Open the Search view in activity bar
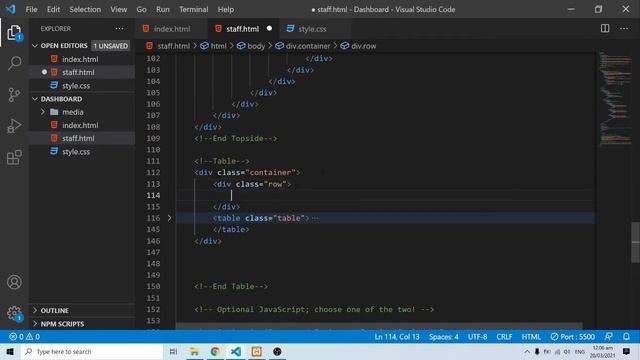The image size is (640, 360). 14,63
